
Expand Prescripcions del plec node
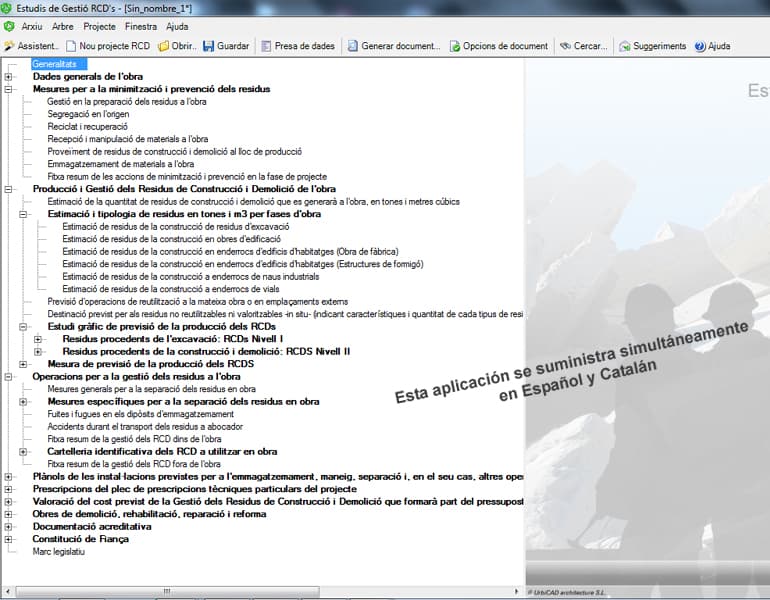pyautogui.click(x=8, y=489)
